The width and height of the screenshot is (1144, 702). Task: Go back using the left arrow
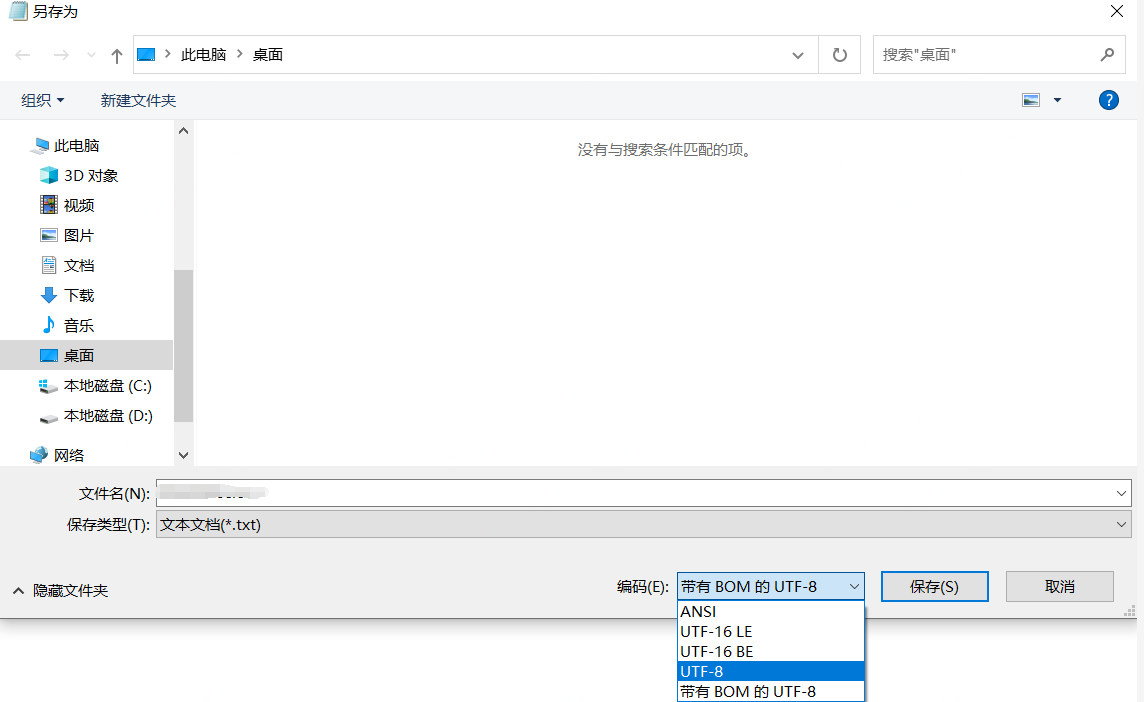23,55
